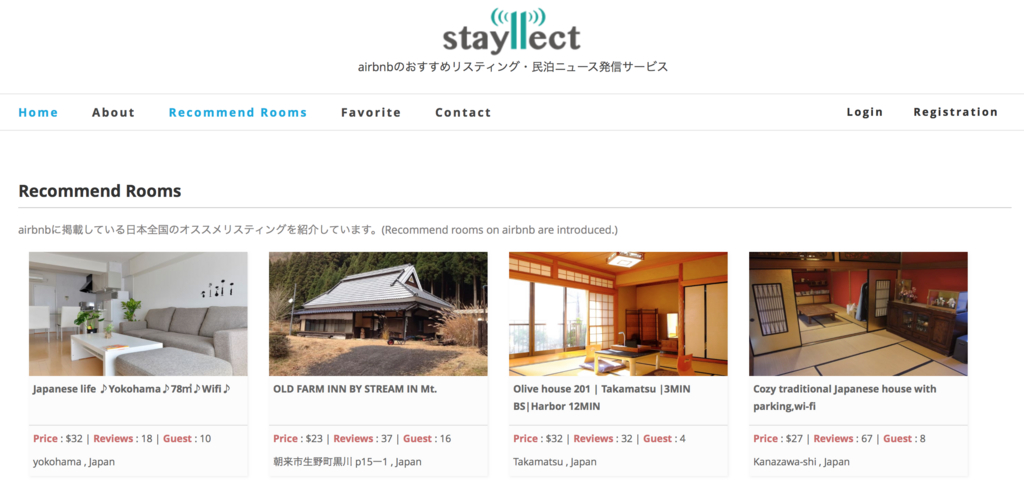
Task: Go to the About page
Action: [x=113, y=112]
